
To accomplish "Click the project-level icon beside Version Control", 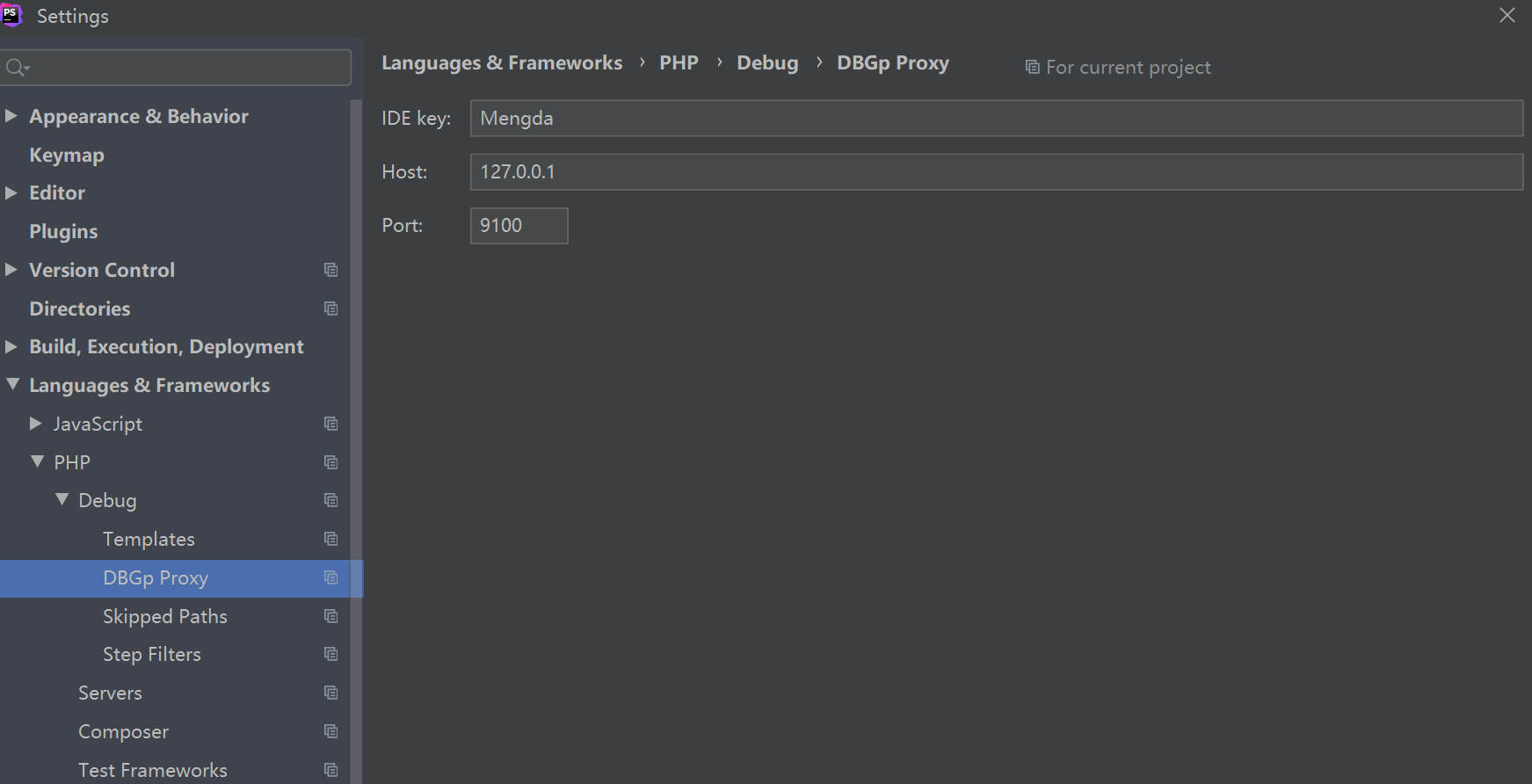I will 330,270.
